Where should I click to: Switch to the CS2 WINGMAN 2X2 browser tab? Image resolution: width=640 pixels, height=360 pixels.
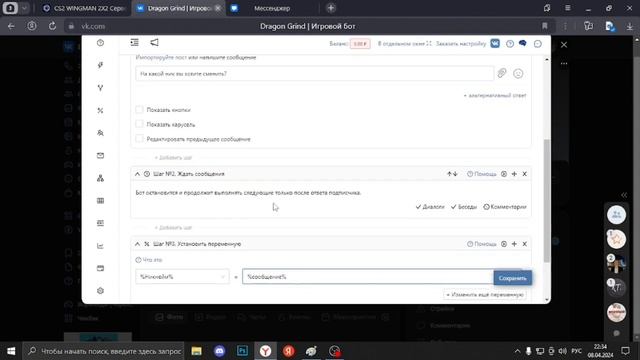tap(84, 8)
